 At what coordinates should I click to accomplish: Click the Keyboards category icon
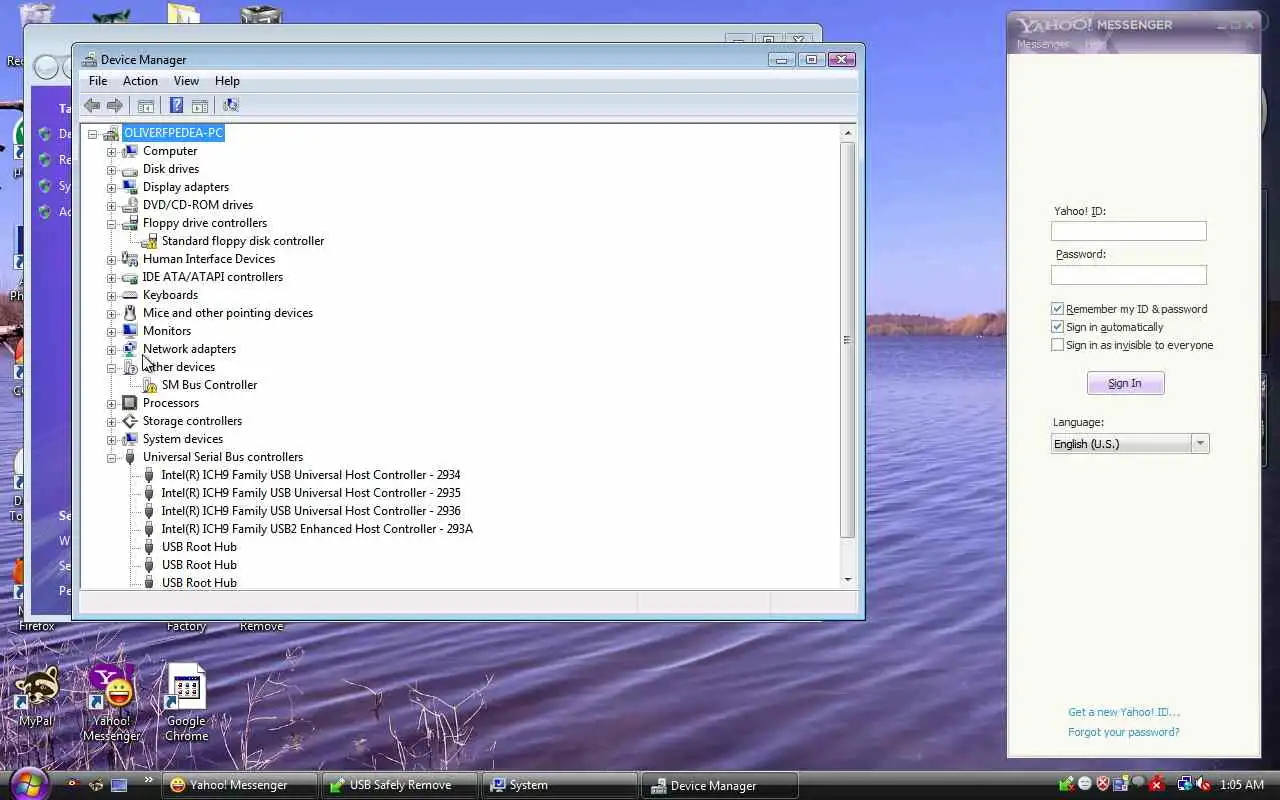[x=130, y=295]
